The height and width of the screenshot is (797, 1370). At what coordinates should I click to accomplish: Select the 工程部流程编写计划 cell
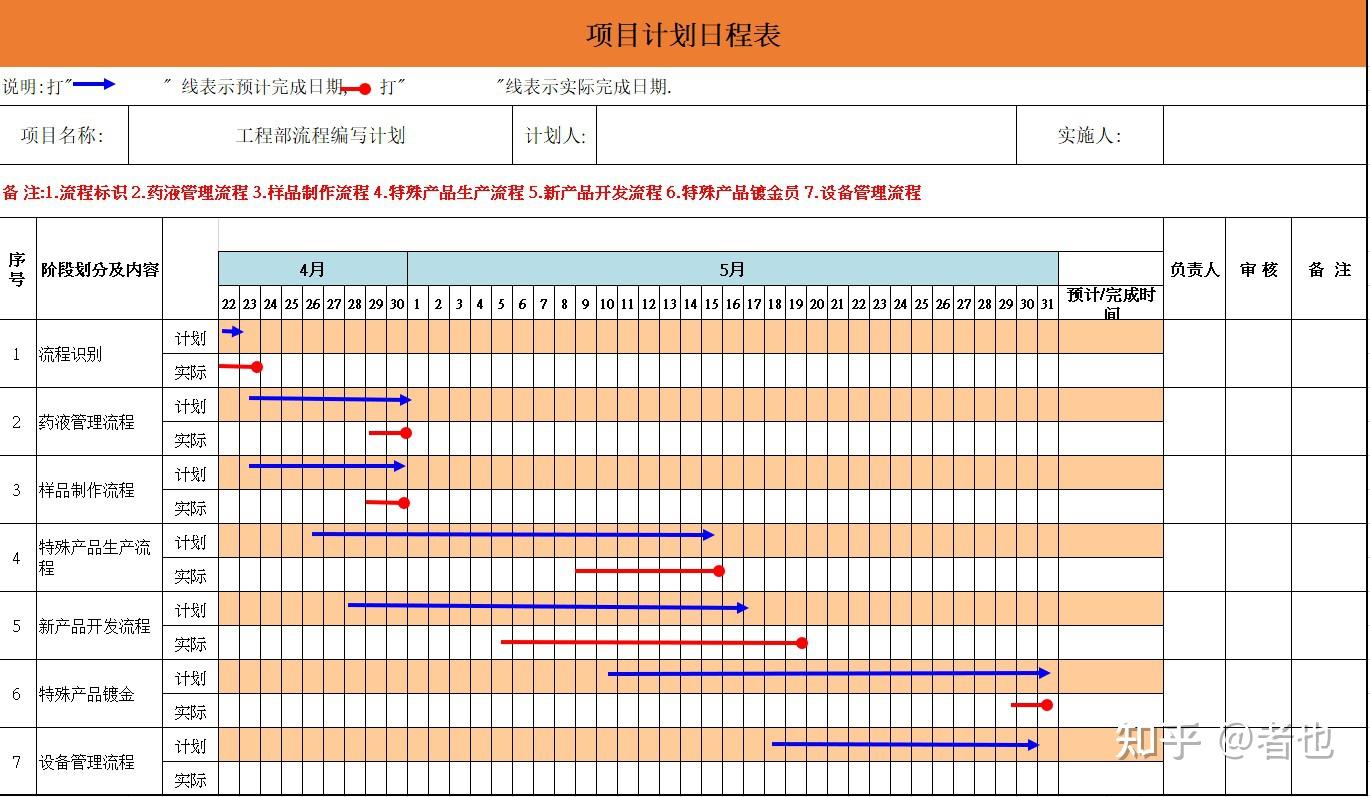(321, 136)
